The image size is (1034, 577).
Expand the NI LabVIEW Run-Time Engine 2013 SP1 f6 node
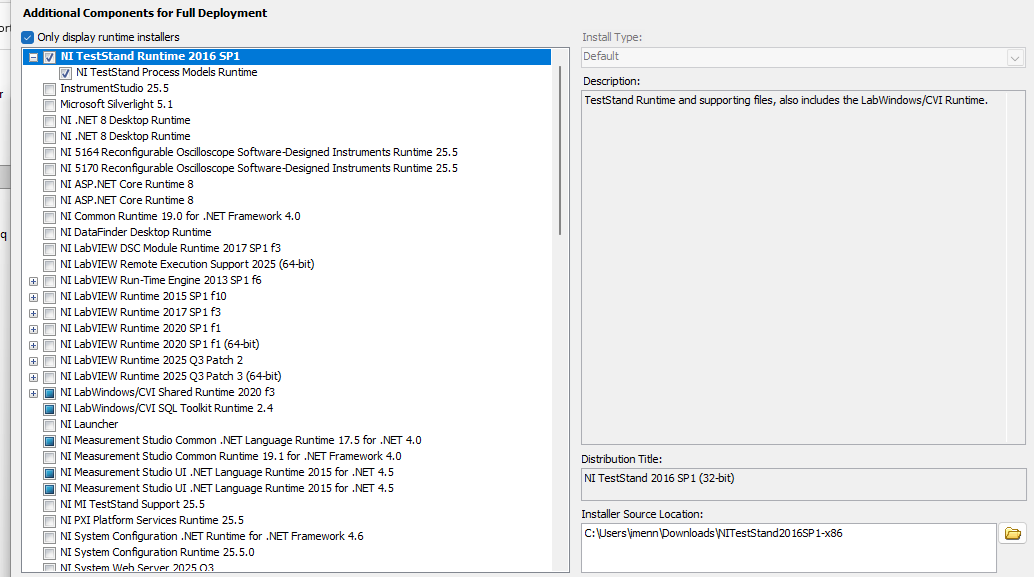coord(34,281)
